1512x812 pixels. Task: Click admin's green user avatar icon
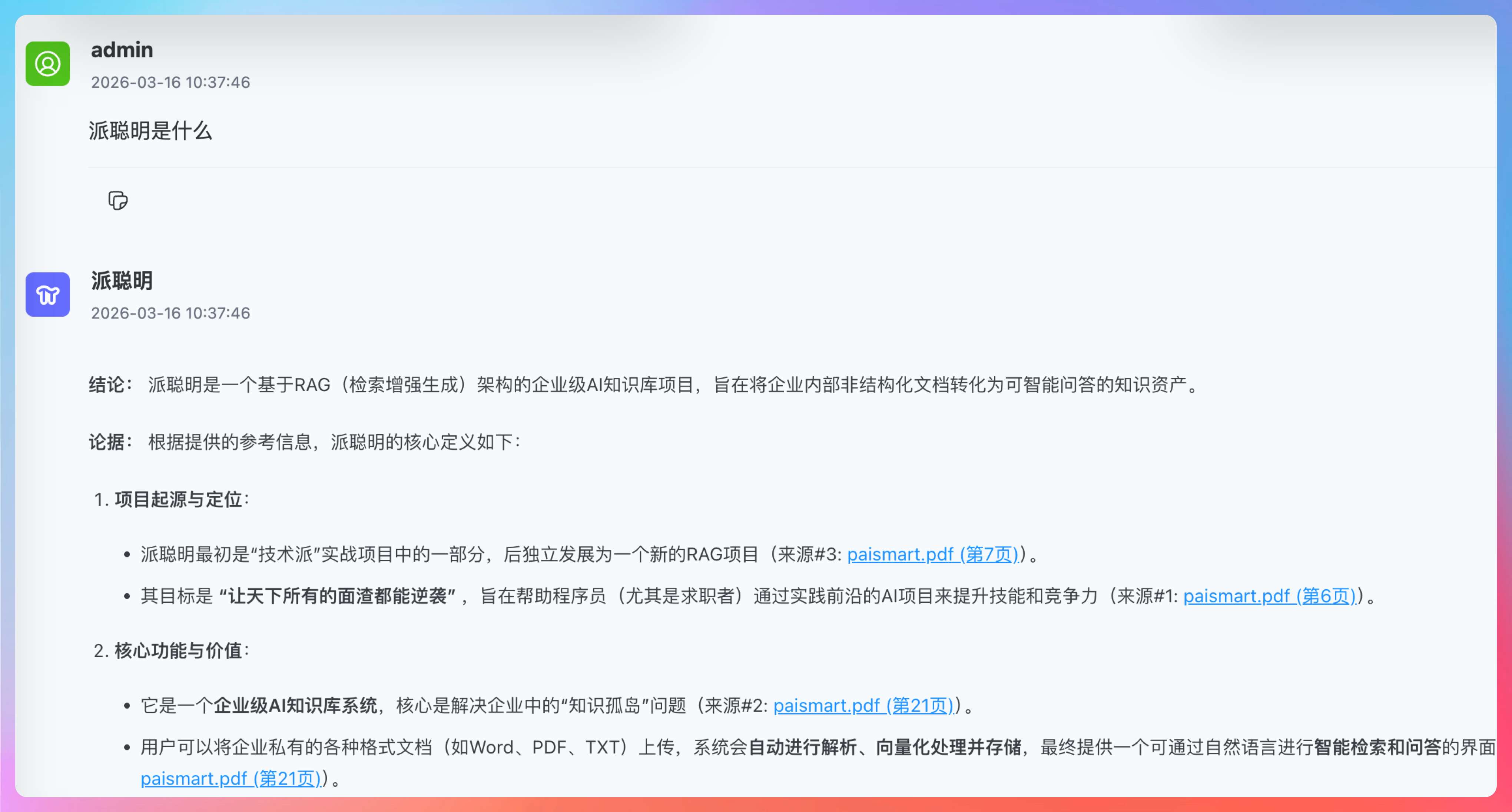point(47,63)
